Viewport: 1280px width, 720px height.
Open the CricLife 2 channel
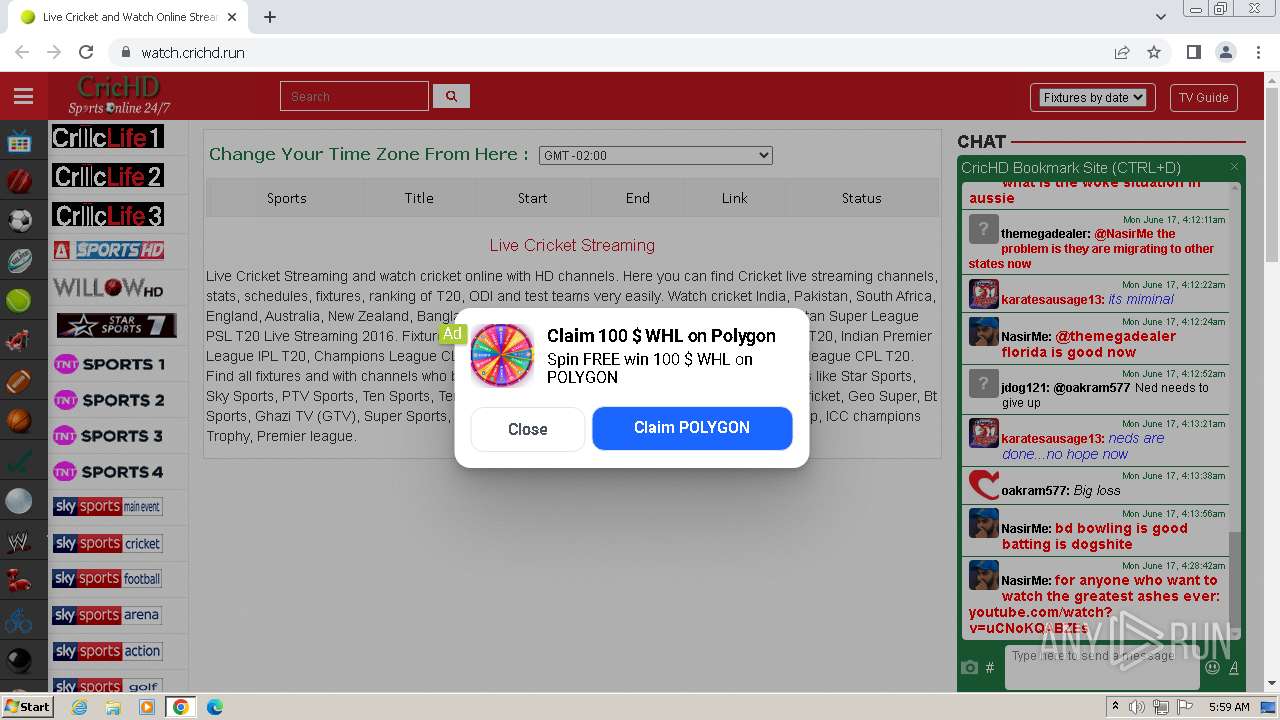108,176
